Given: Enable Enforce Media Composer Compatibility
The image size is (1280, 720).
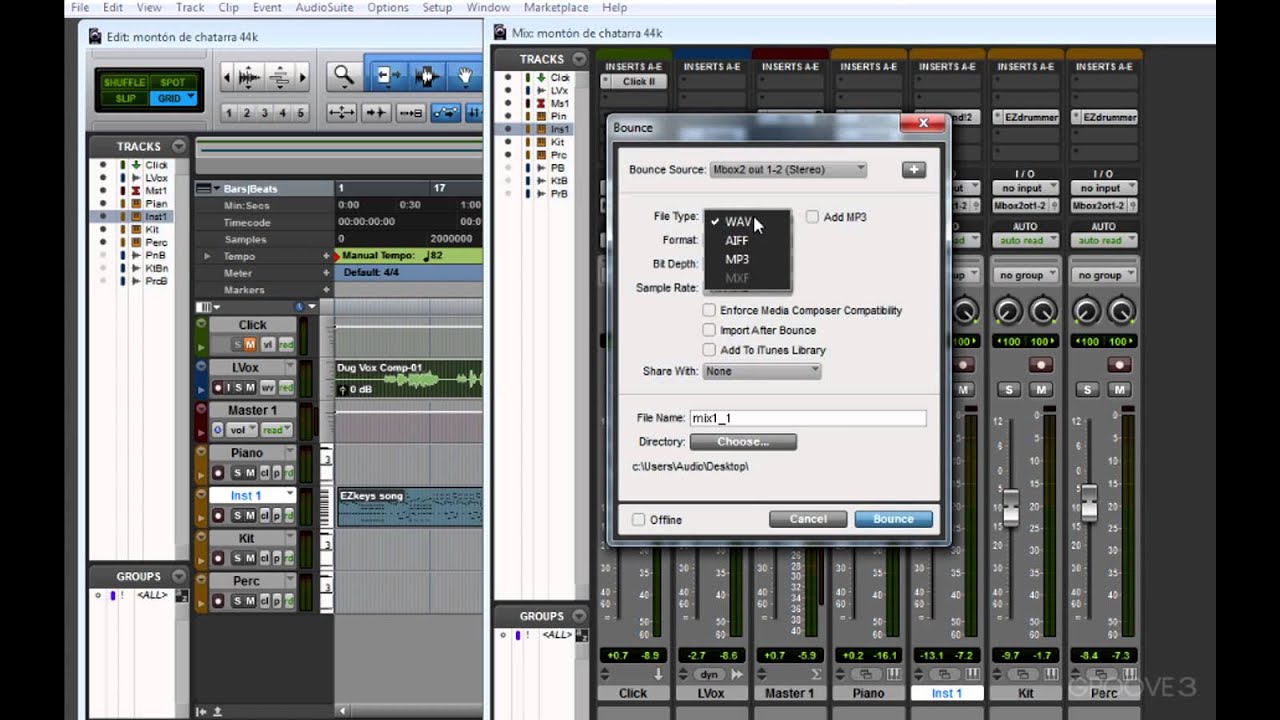Looking at the screenshot, I should pyautogui.click(x=709, y=311).
